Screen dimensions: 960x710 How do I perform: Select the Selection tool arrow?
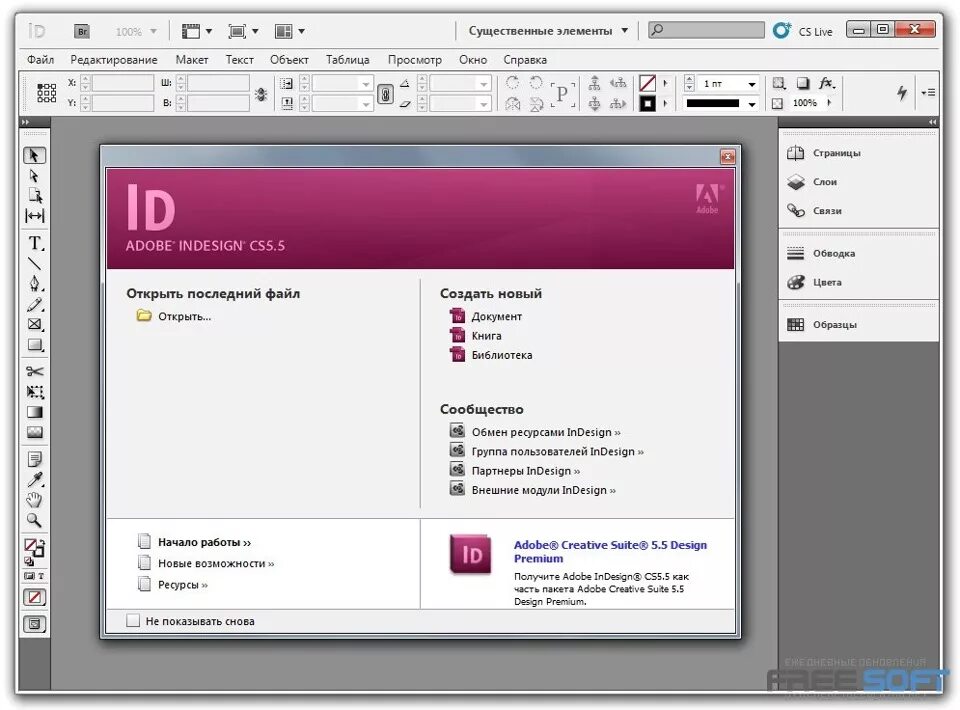pyautogui.click(x=34, y=155)
